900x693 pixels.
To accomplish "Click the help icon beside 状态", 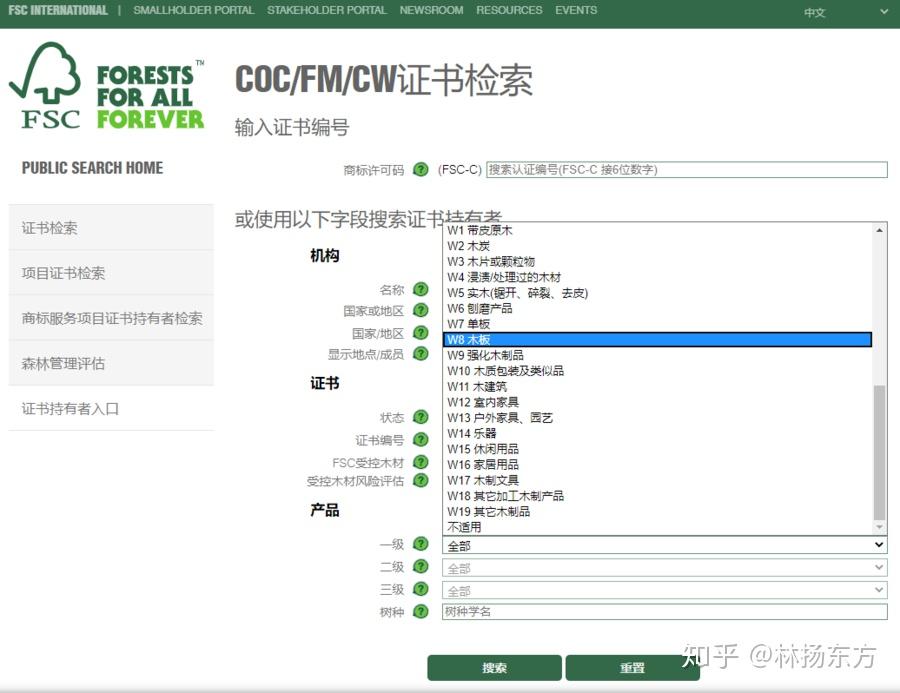I will pos(421,417).
